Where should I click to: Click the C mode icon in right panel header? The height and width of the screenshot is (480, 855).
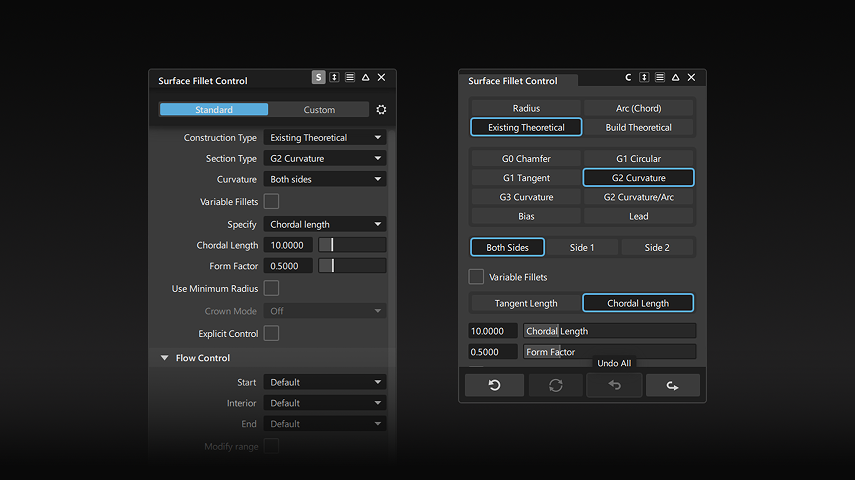(x=628, y=77)
